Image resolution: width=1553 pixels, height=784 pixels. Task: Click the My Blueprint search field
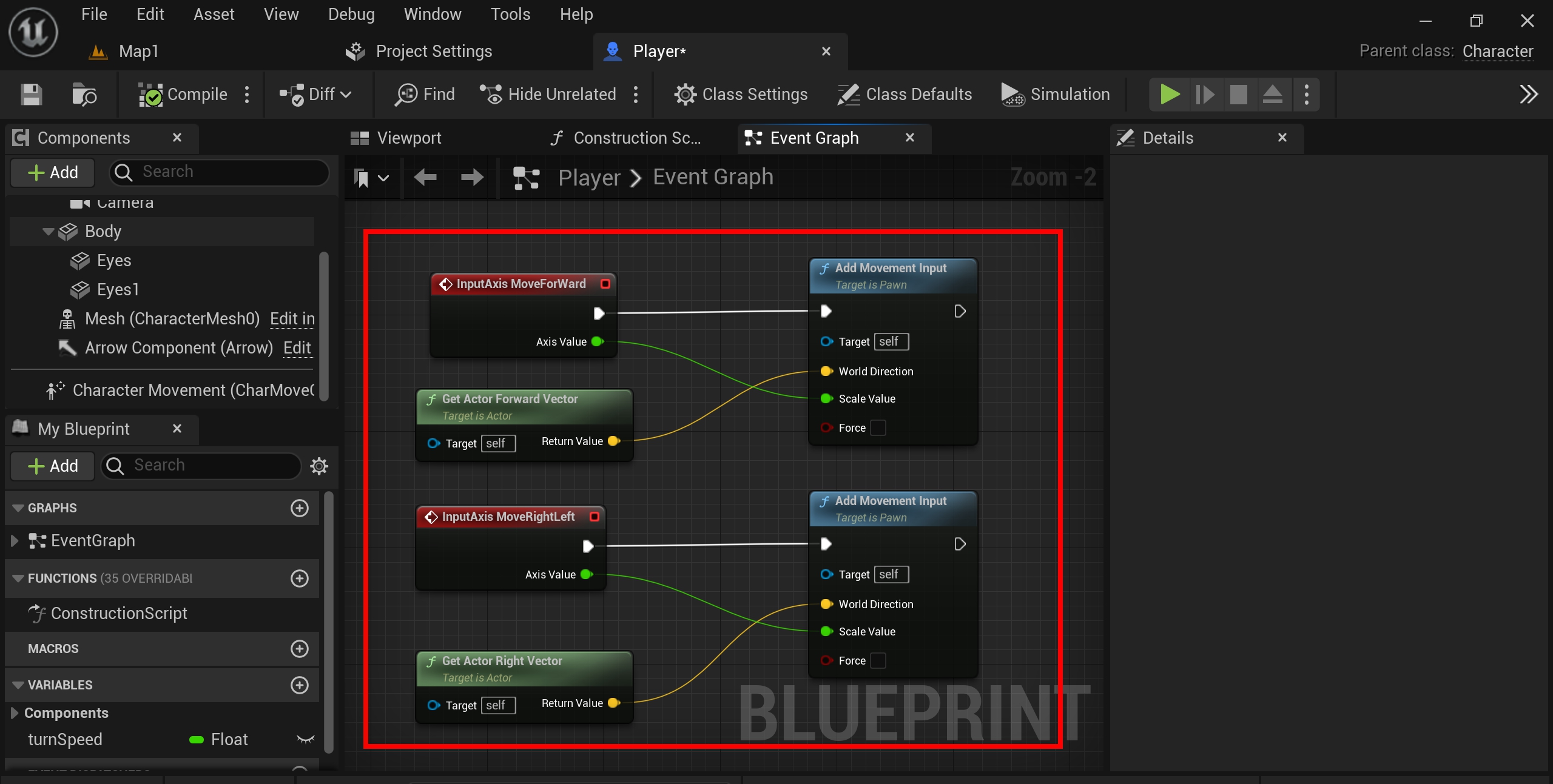point(201,466)
